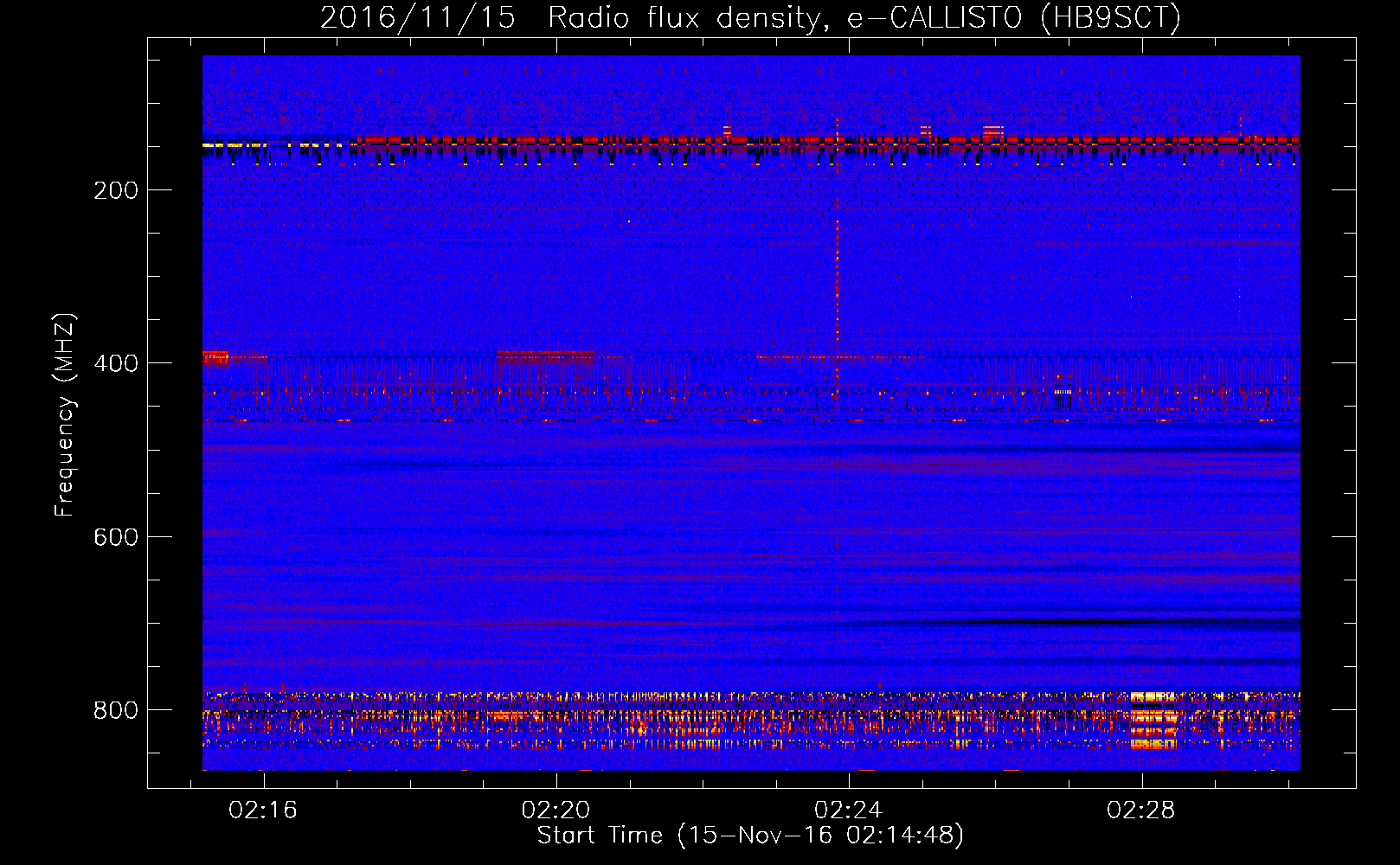Image resolution: width=1400 pixels, height=865 pixels.
Task: Click the 400 frequency tick label
Action: 116,363
